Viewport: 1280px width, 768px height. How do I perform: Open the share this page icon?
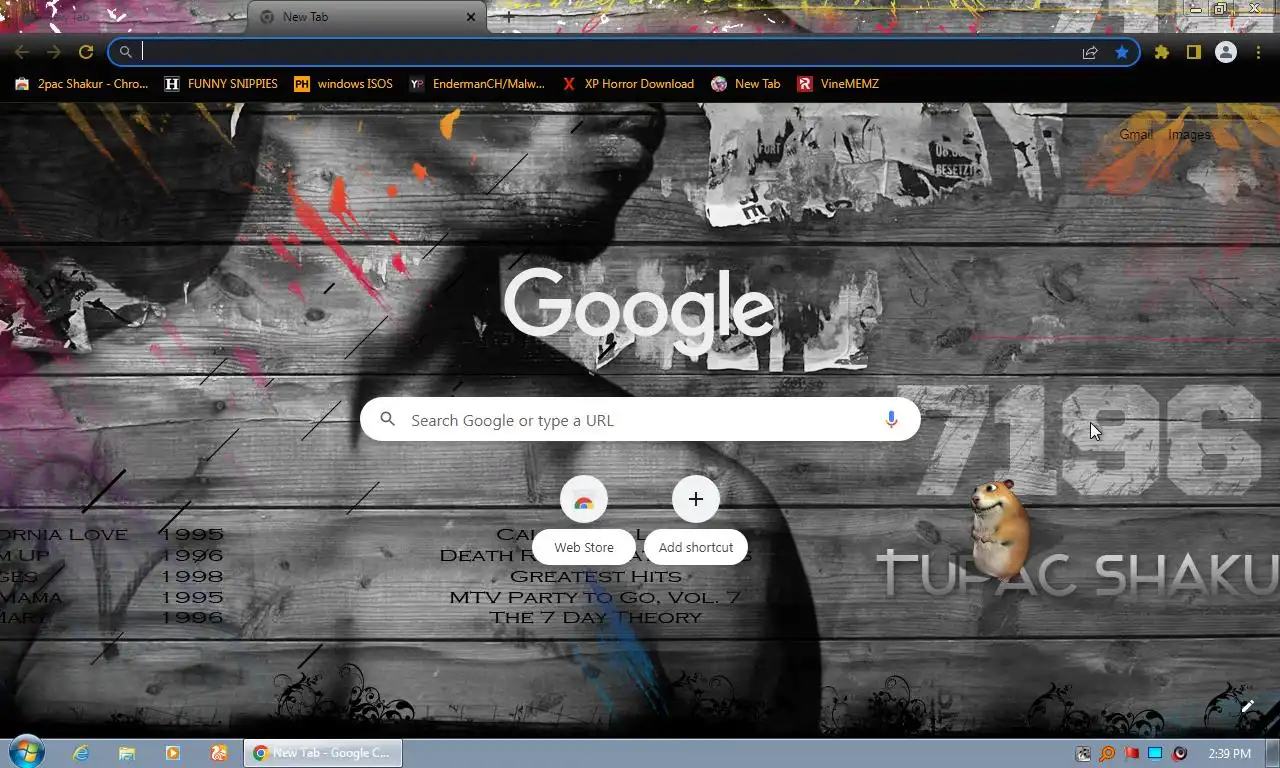coord(1090,52)
